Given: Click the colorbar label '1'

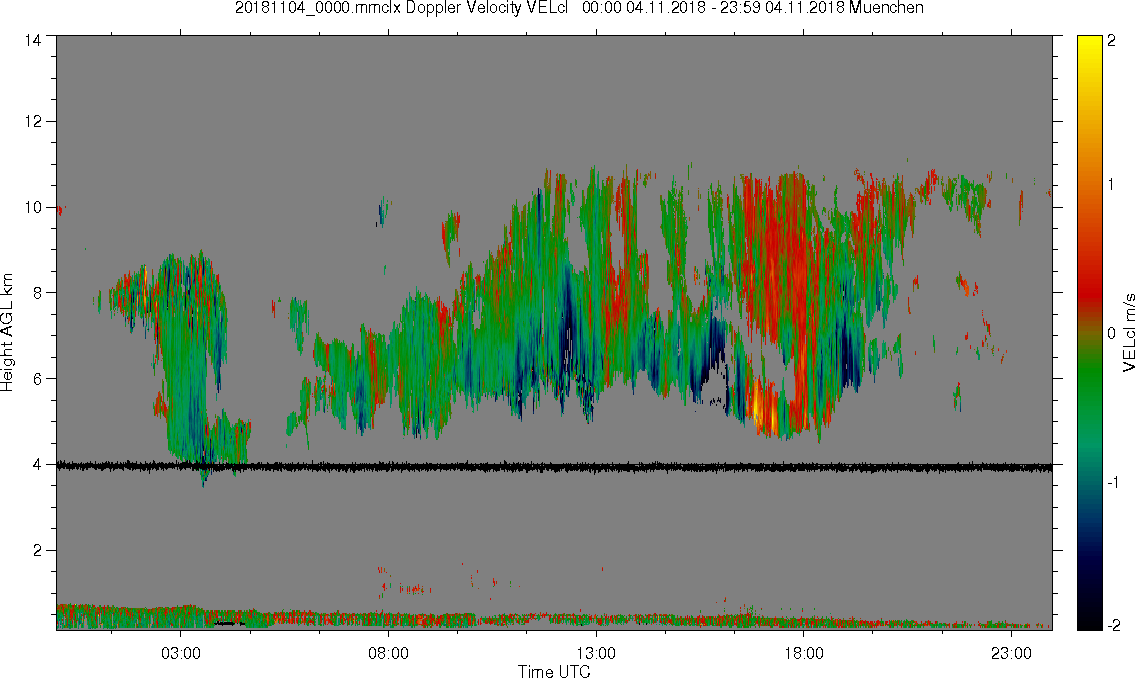Looking at the screenshot, I should (x=1111, y=185).
